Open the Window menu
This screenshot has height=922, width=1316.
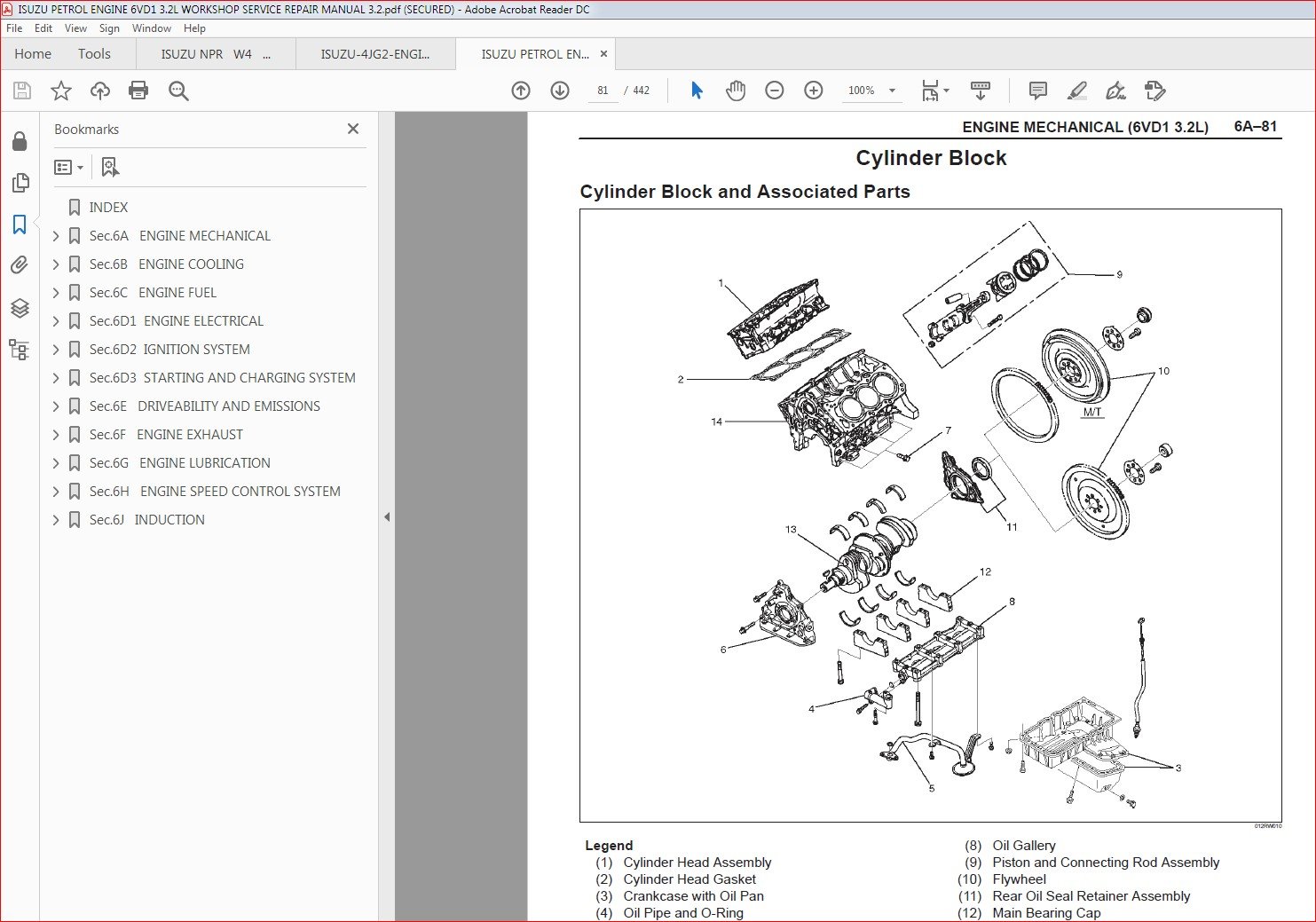click(x=152, y=28)
